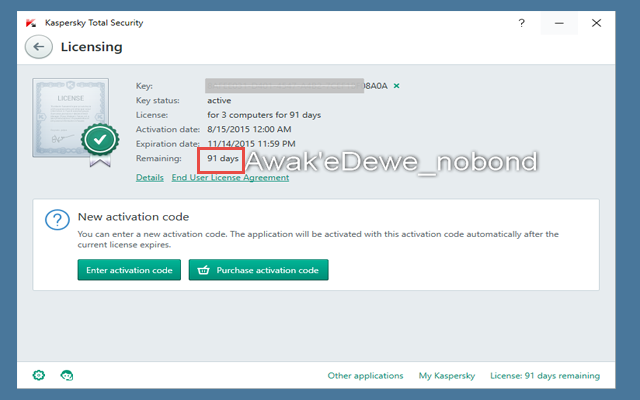Open help via the title bar question mark

(521, 22)
